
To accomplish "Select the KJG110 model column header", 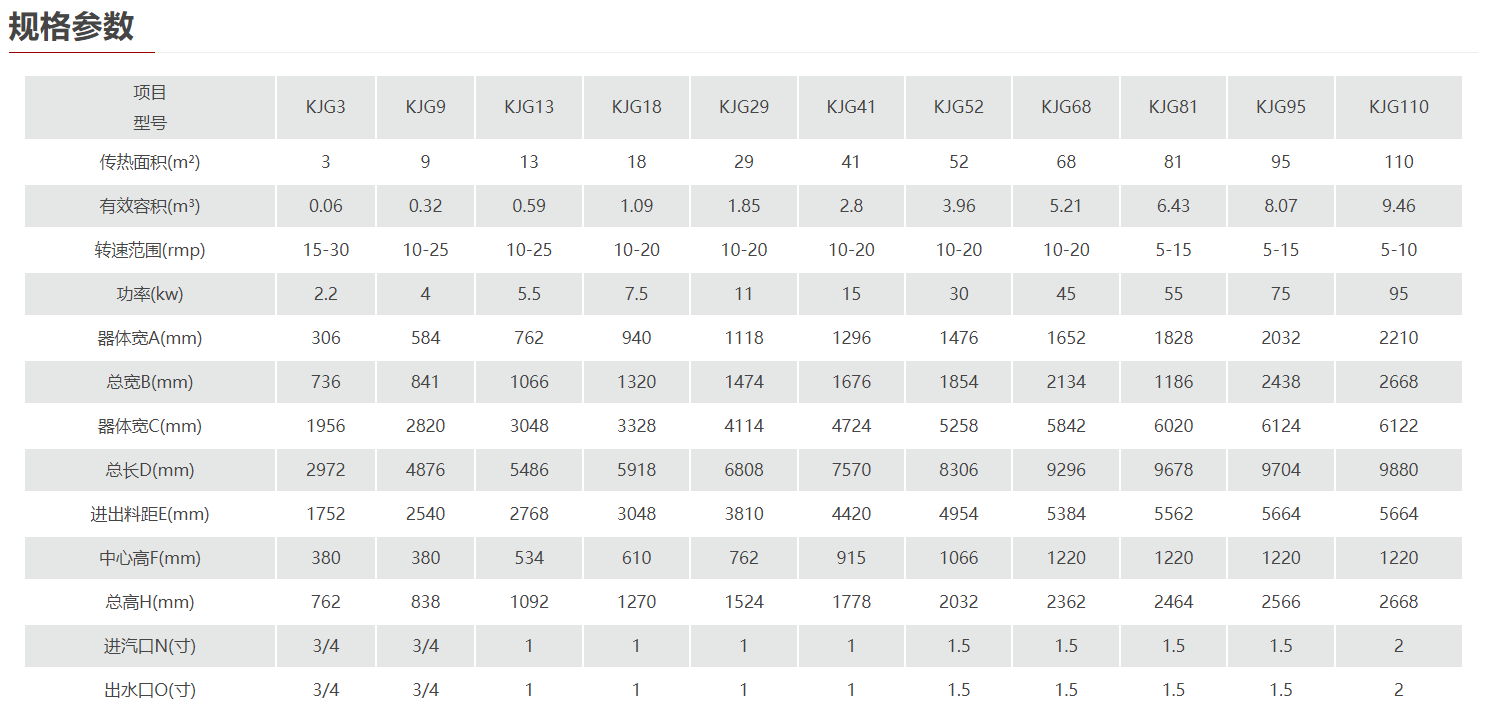I will click(x=1399, y=107).
